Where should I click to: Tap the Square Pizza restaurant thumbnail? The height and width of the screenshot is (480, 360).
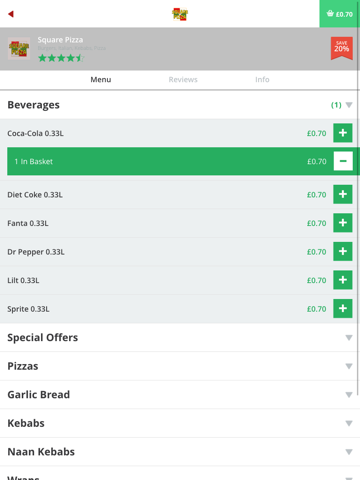click(19, 49)
